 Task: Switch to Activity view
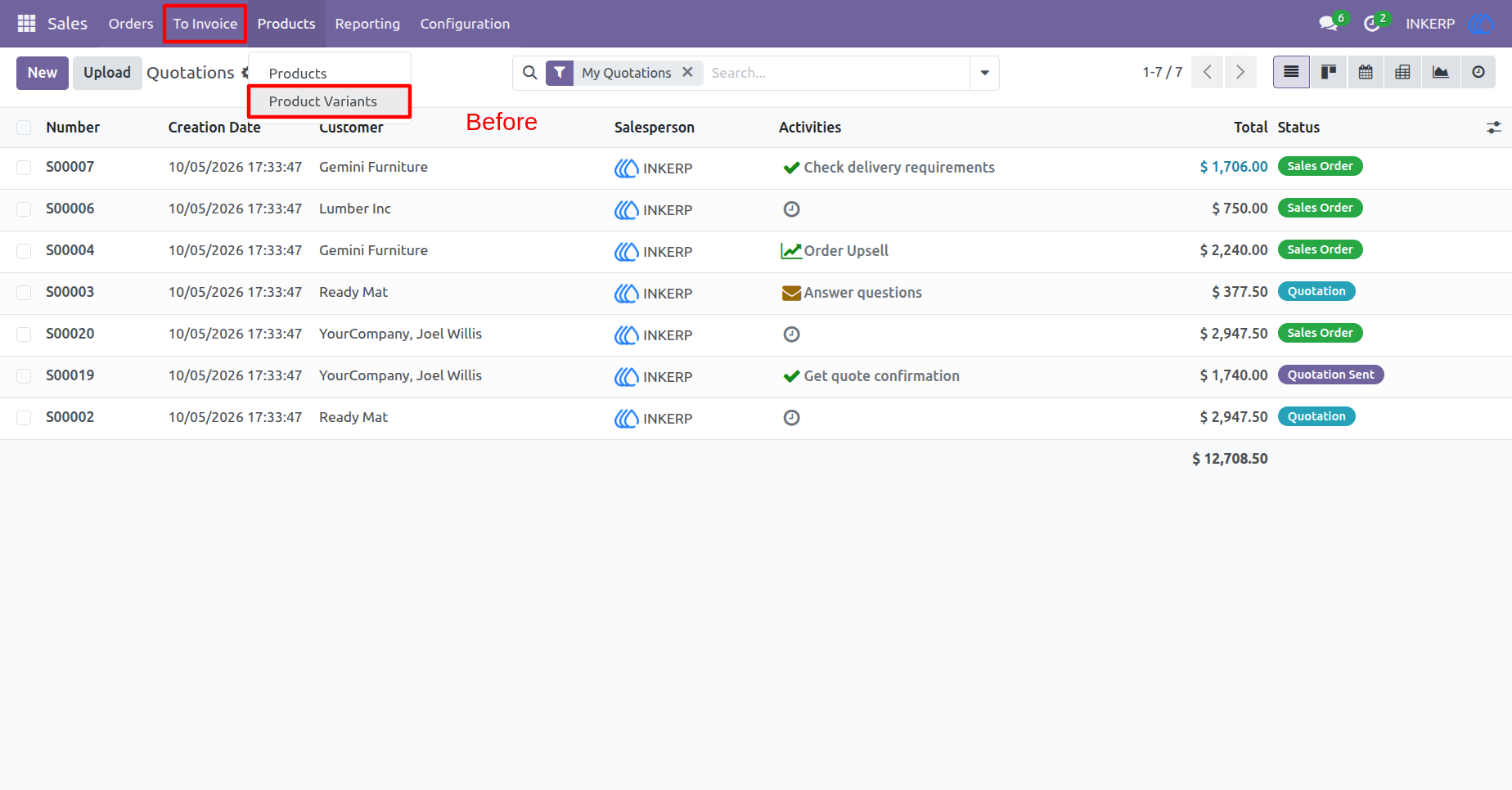tap(1478, 73)
